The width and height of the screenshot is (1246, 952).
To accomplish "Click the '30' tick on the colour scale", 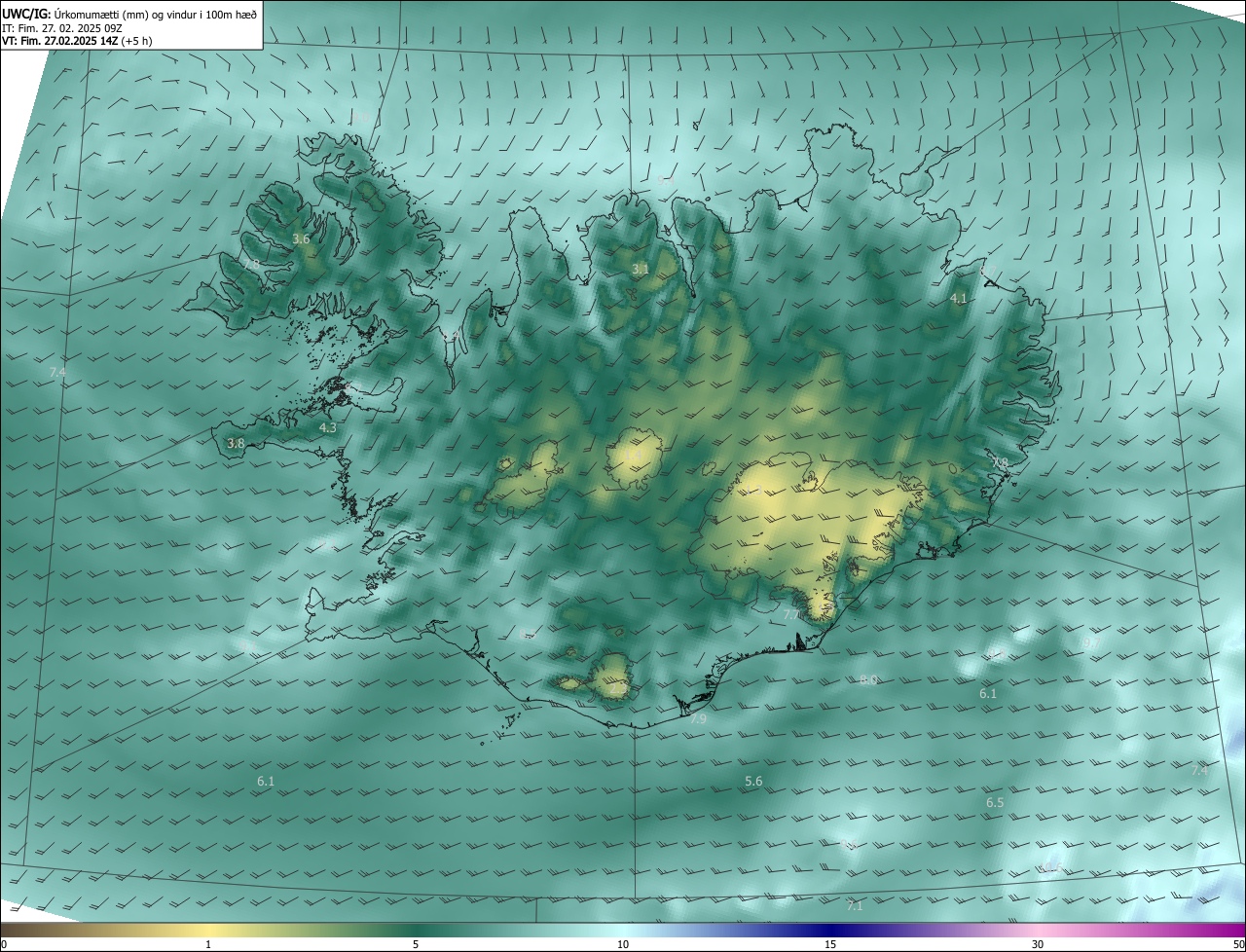I will [1038, 944].
